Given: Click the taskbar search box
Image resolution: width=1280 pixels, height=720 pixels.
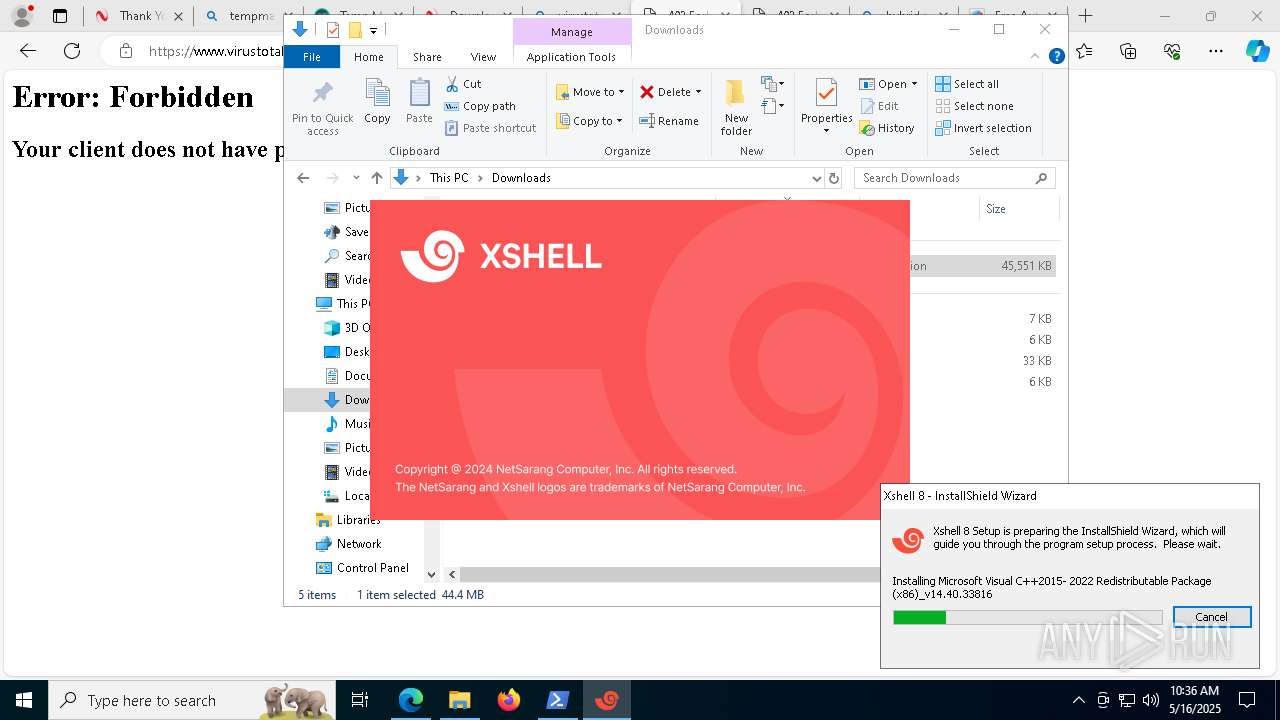Looking at the screenshot, I should coord(194,700).
